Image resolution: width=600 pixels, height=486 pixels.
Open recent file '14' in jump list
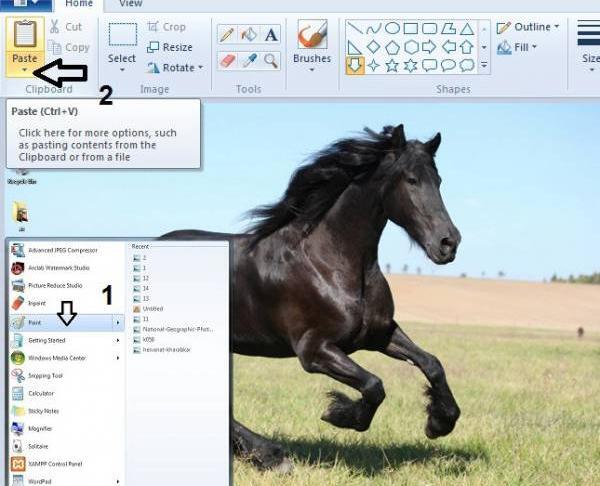[141, 288]
